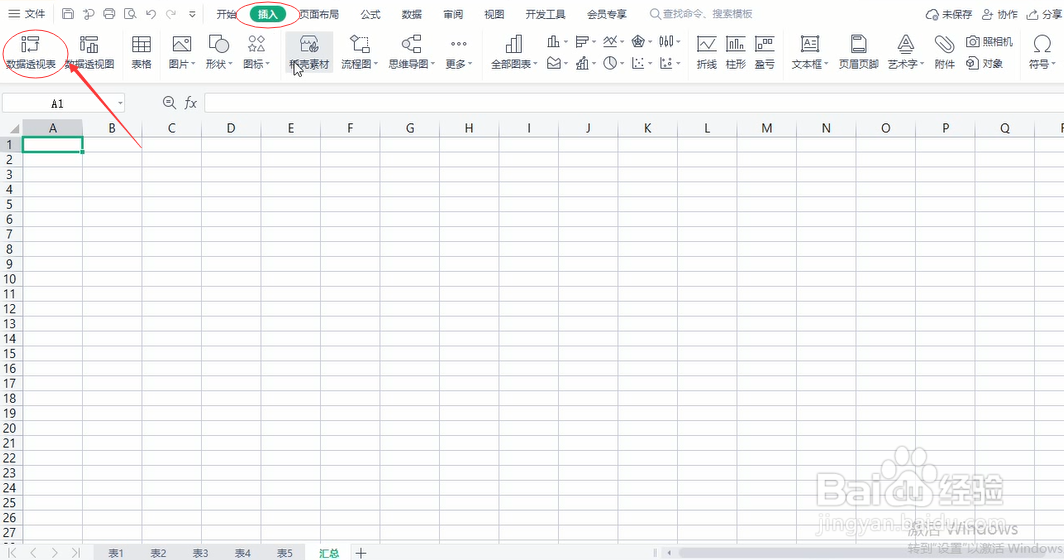
Task: Click the select-all corner of the grid
Action: [11, 128]
